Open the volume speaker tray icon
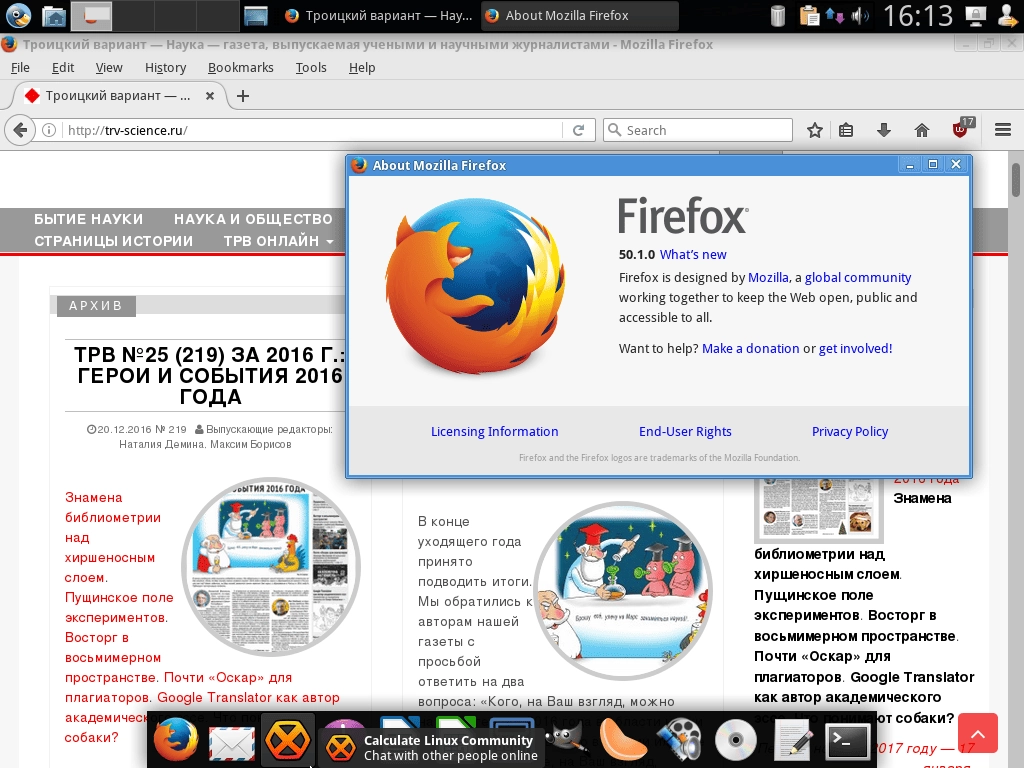This screenshot has height=768, width=1024. click(x=860, y=16)
